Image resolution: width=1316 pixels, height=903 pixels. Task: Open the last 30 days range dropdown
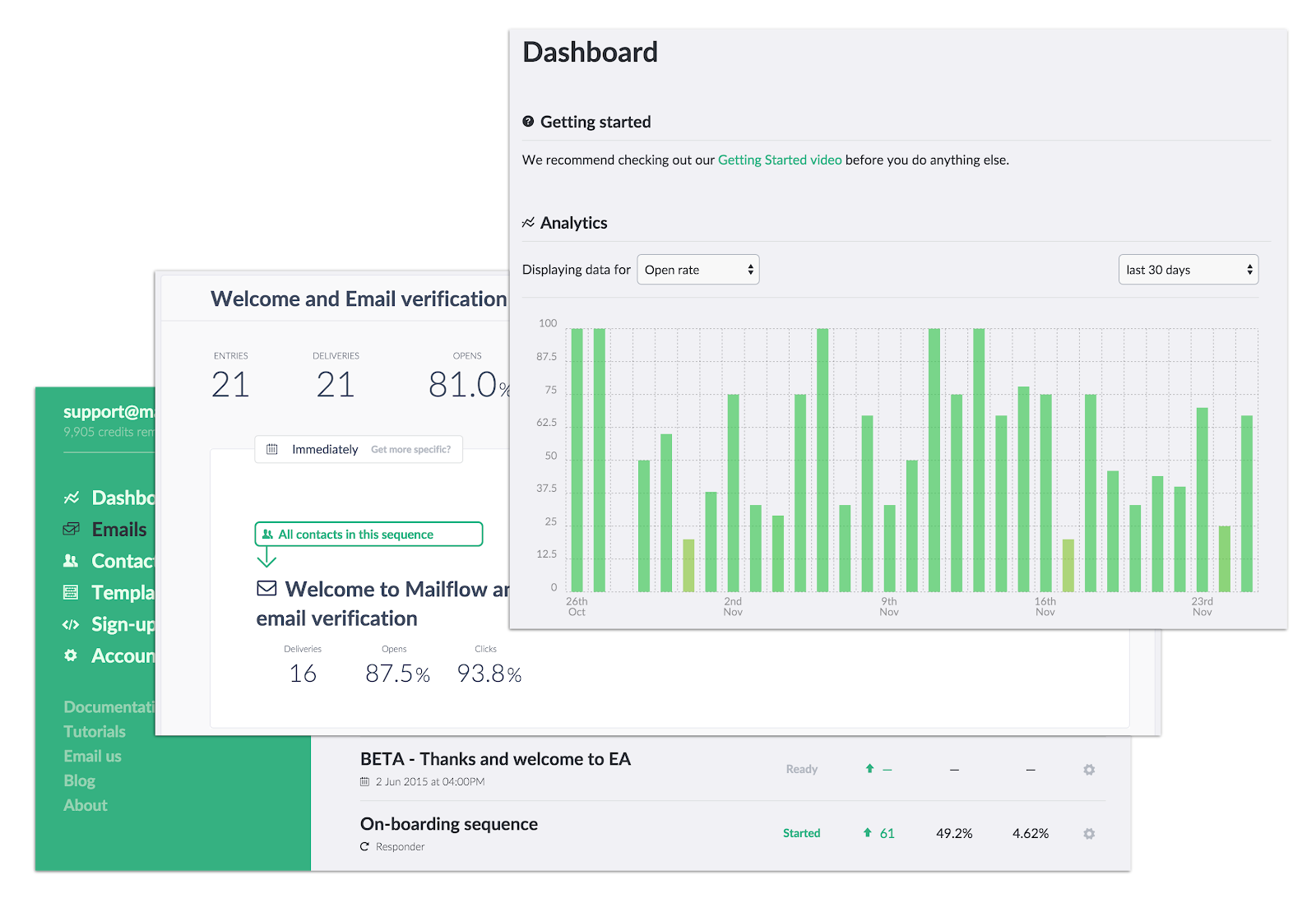(1189, 270)
